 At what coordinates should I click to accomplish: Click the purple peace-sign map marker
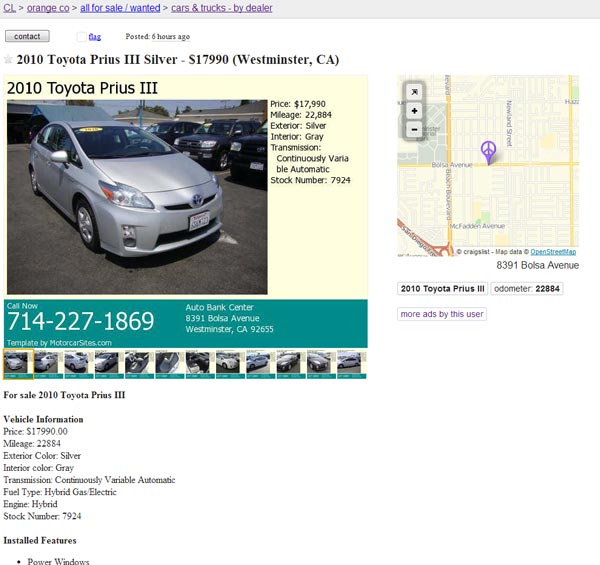(489, 152)
